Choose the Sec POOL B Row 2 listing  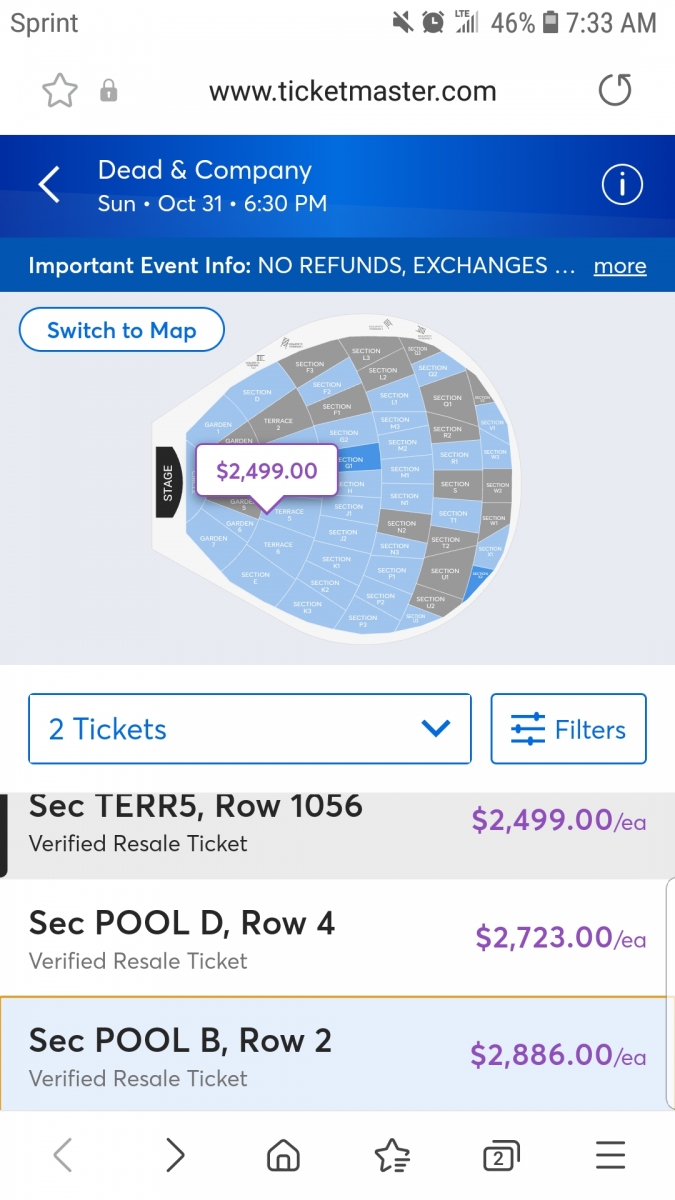[337, 1055]
